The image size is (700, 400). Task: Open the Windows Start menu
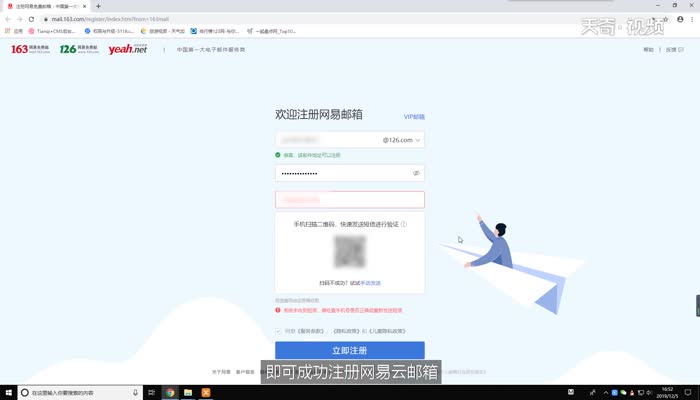(x=8, y=392)
